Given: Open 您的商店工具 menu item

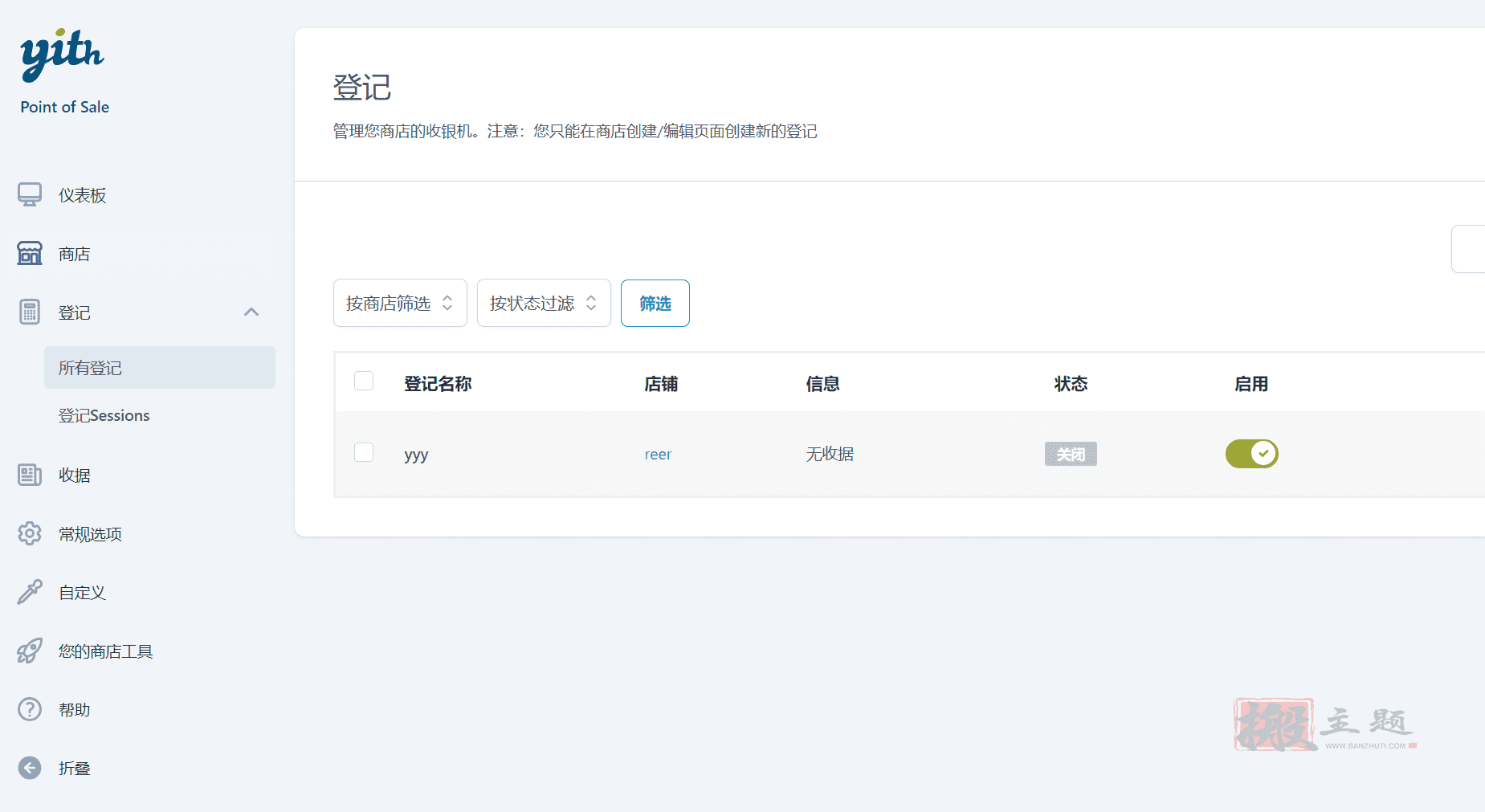Looking at the screenshot, I should click(105, 651).
